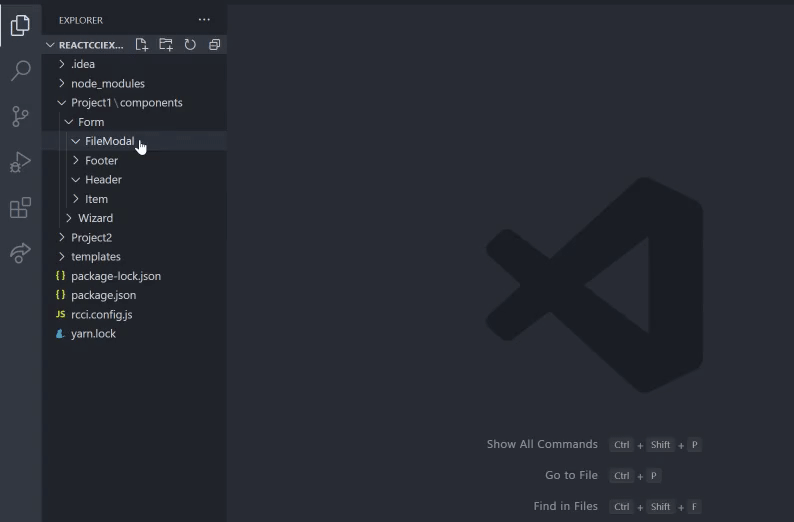Select the components folder label

click(x=151, y=103)
